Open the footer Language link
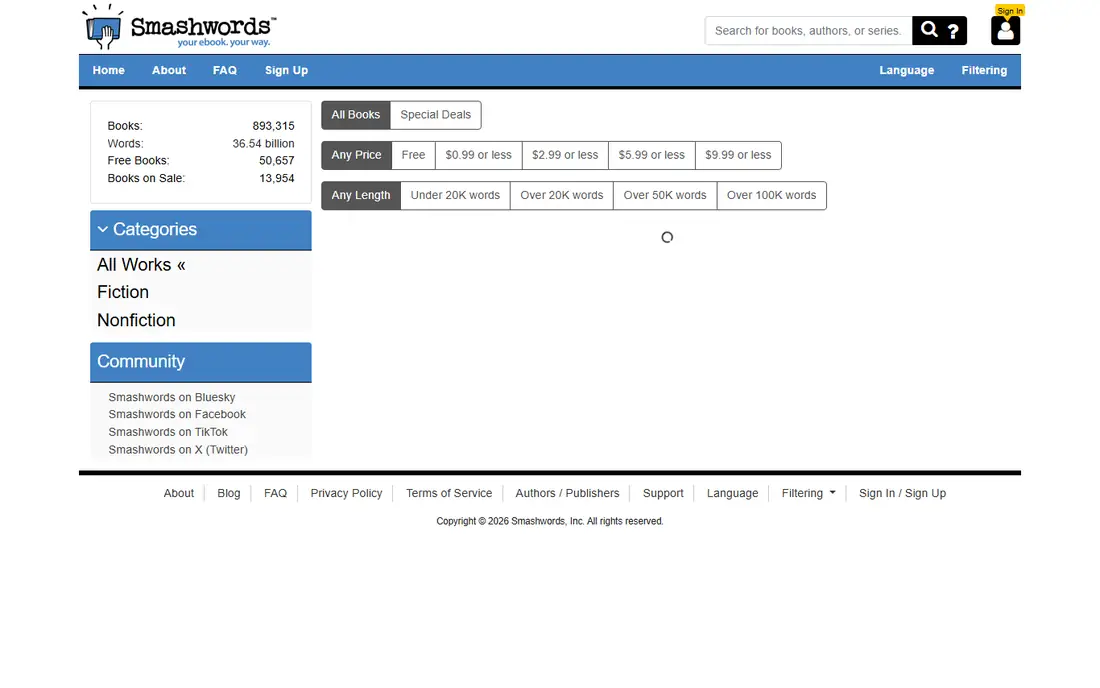Image resolution: width=1100 pixels, height=688 pixels. coord(732,493)
